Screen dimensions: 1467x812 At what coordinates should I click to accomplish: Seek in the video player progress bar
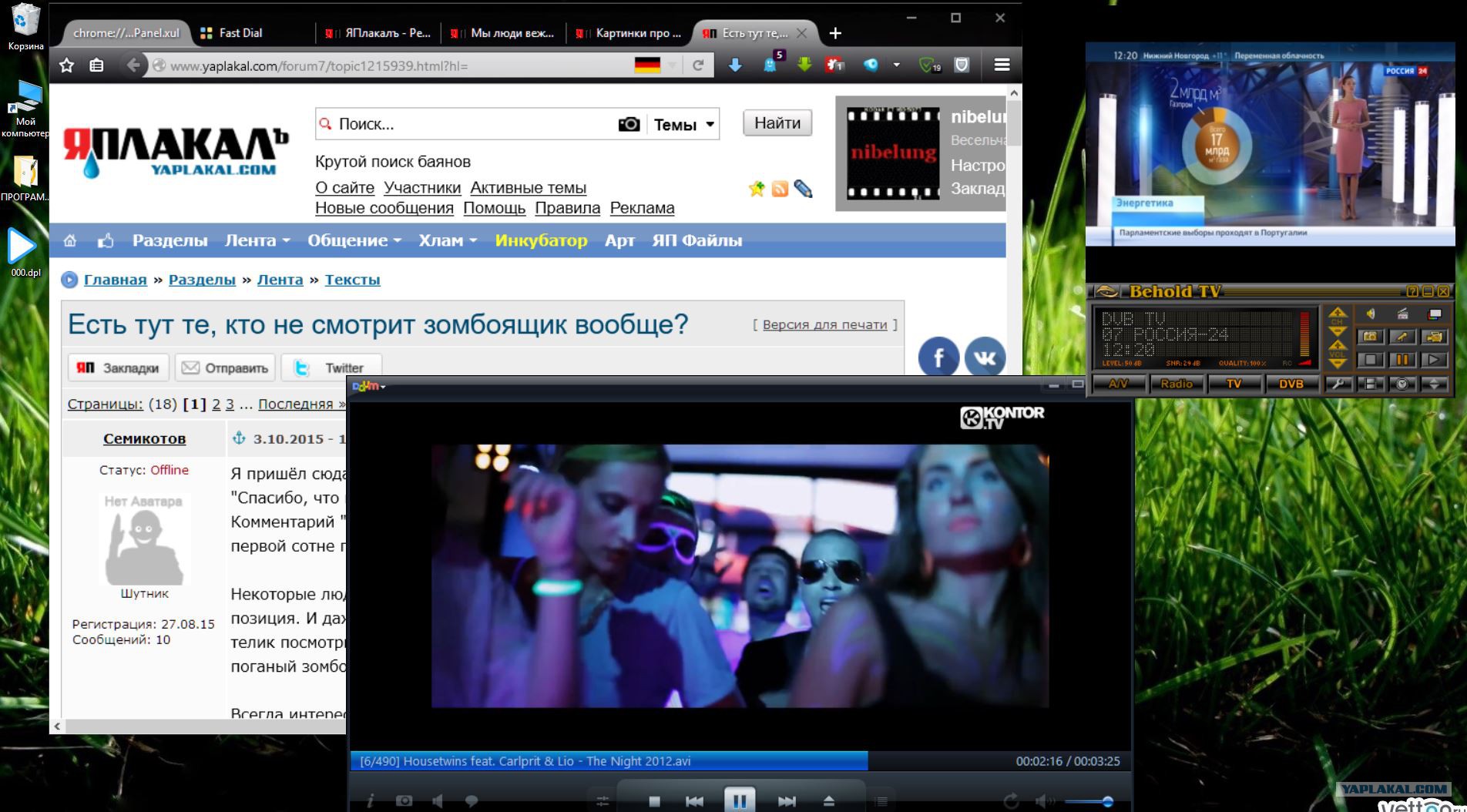tap(740, 761)
